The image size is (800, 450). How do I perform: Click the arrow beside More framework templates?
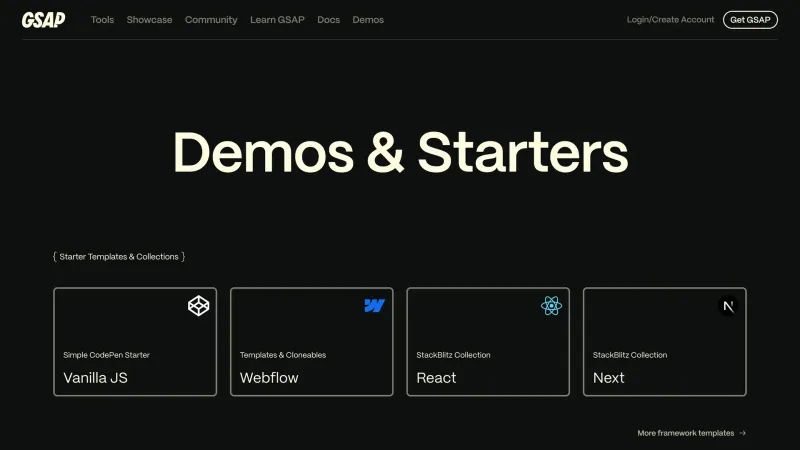(x=742, y=433)
